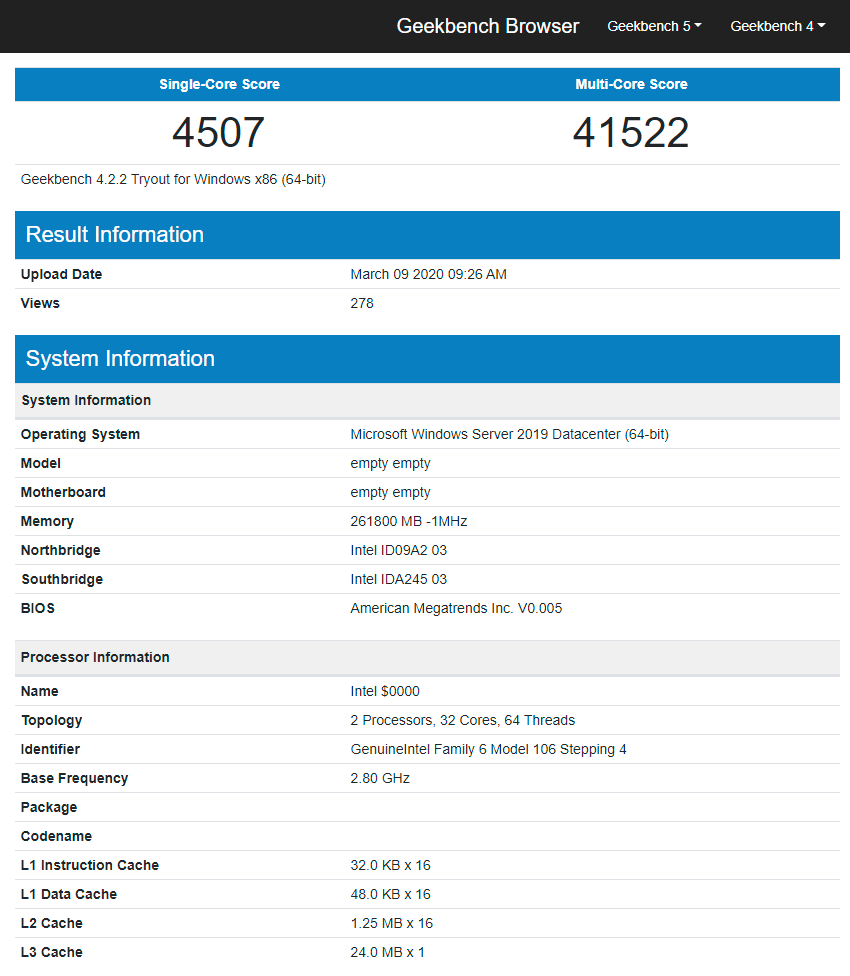The height and width of the screenshot is (976, 850).
Task: Select the Southbridge value Intel IDA245 03
Action: click(398, 580)
